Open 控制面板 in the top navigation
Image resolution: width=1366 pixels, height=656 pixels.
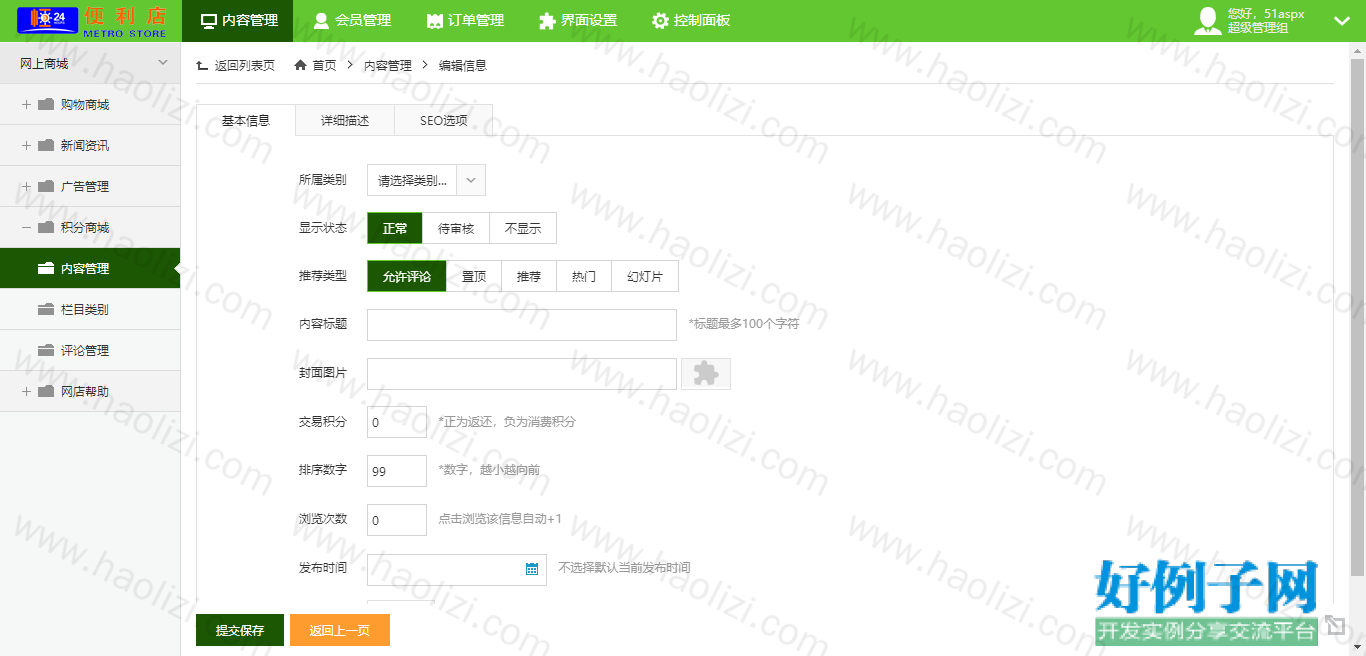click(690, 20)
